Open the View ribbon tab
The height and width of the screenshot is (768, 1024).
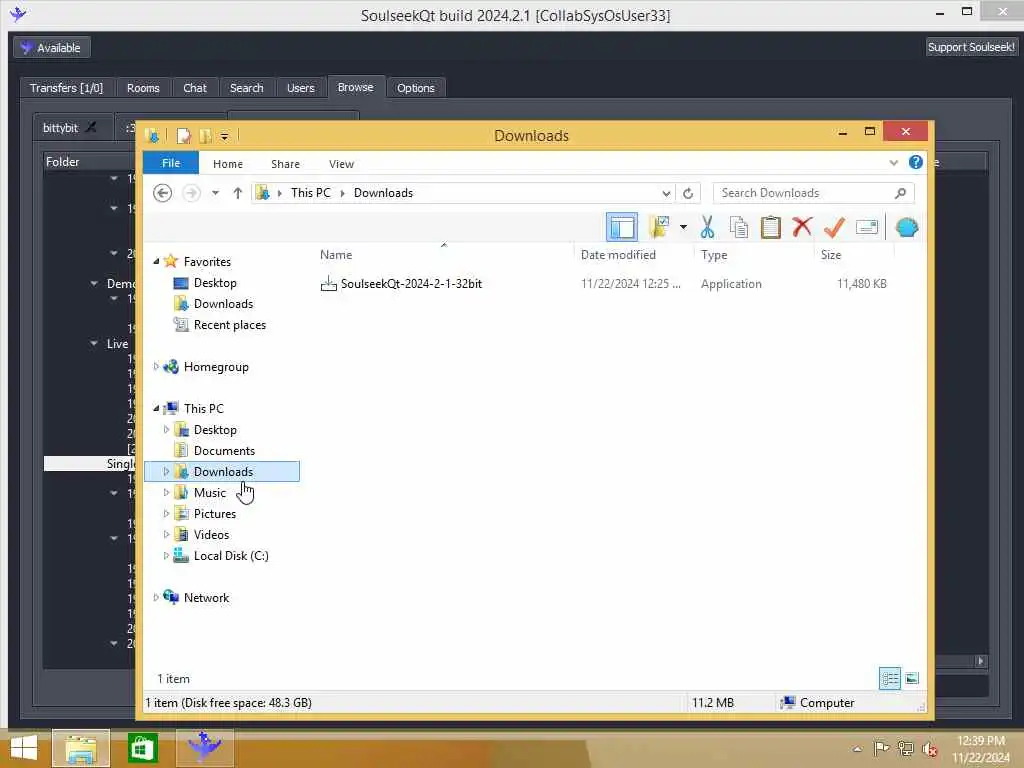click(x=342, y=164)
